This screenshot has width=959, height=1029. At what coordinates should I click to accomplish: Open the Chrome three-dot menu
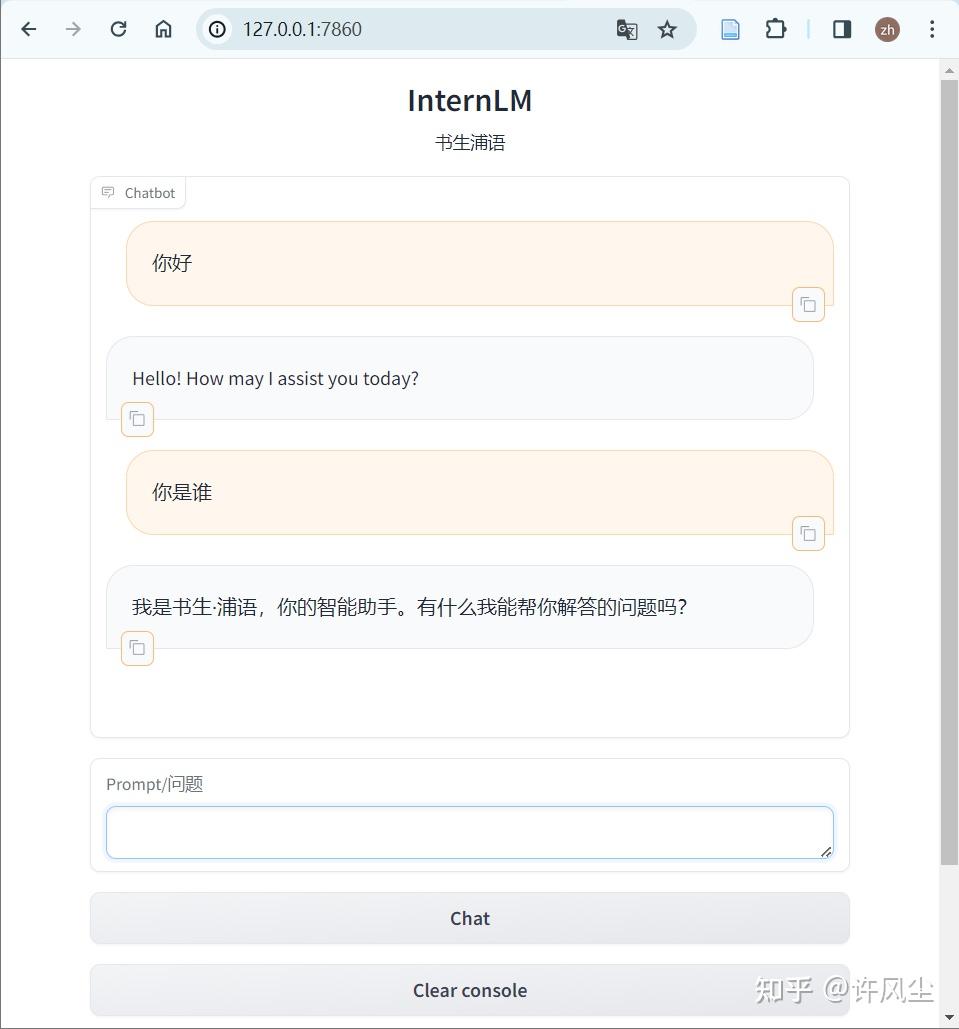coord(931,29)
